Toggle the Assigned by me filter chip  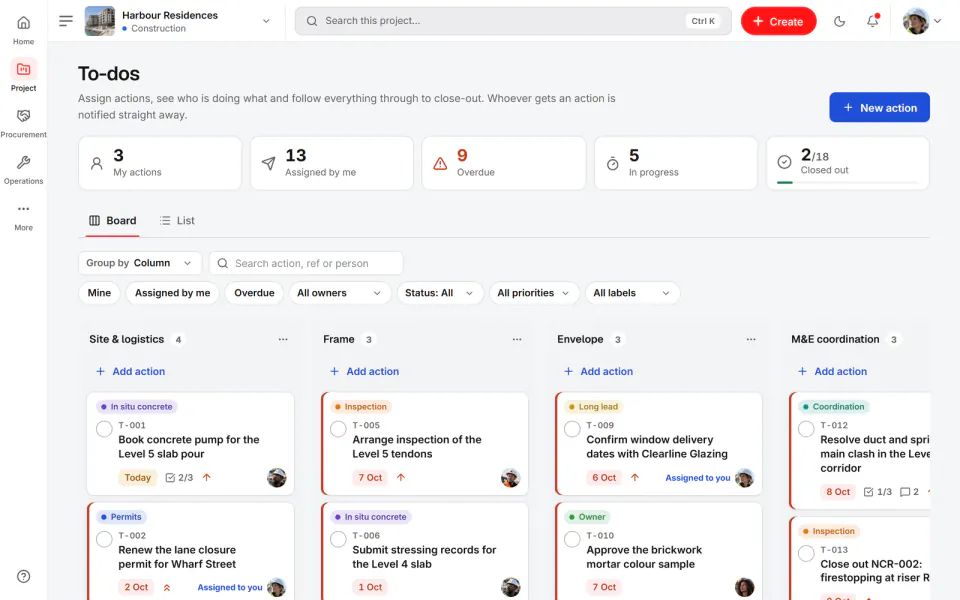point(173,293)
